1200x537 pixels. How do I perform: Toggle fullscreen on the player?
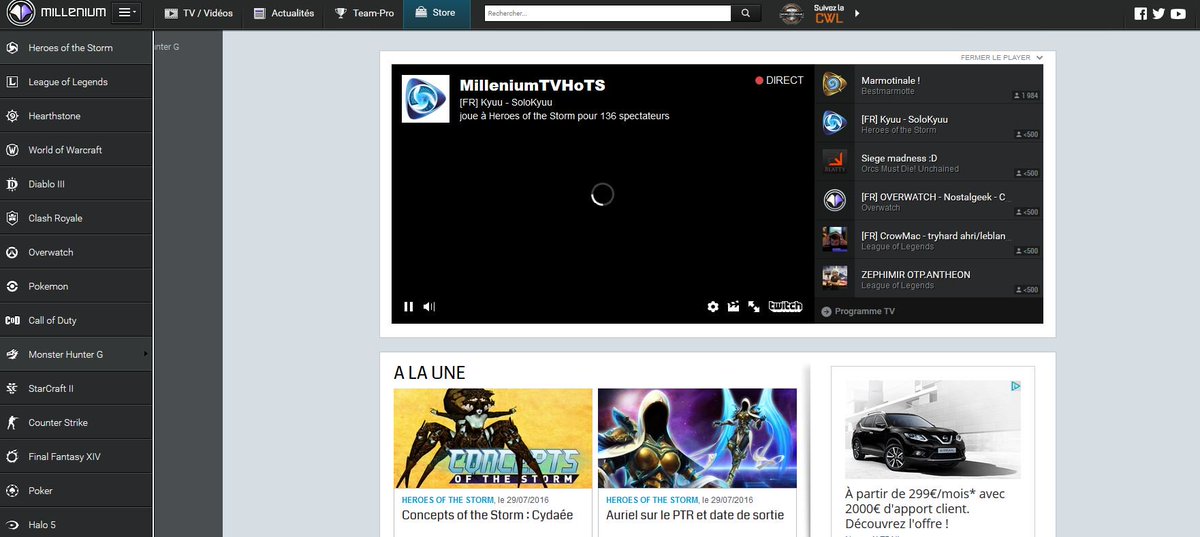tap(754, 307)
